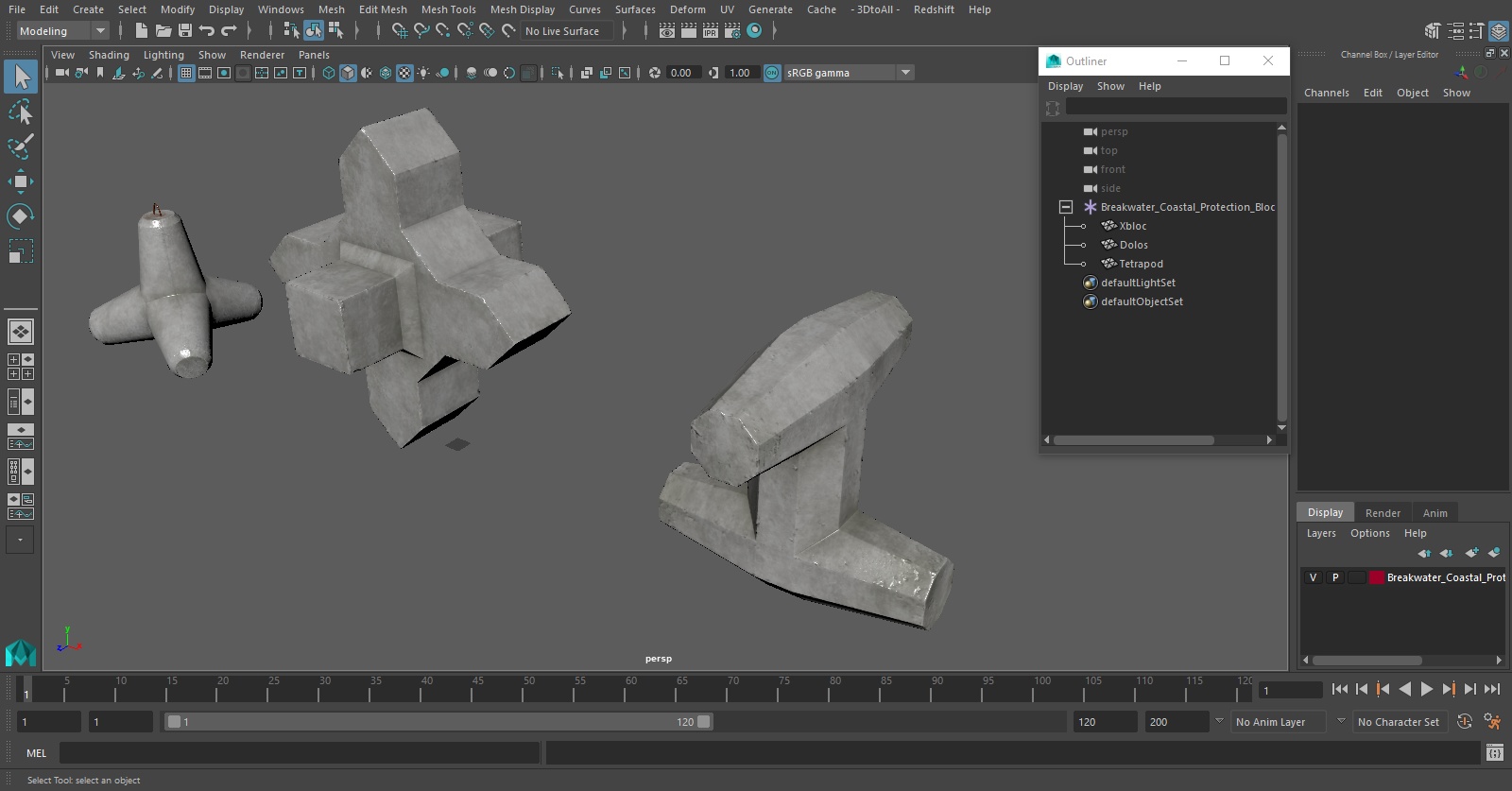Open the No Character Set dropdown
Viewport: 1512px width, 791px height.
(1399, 722)
